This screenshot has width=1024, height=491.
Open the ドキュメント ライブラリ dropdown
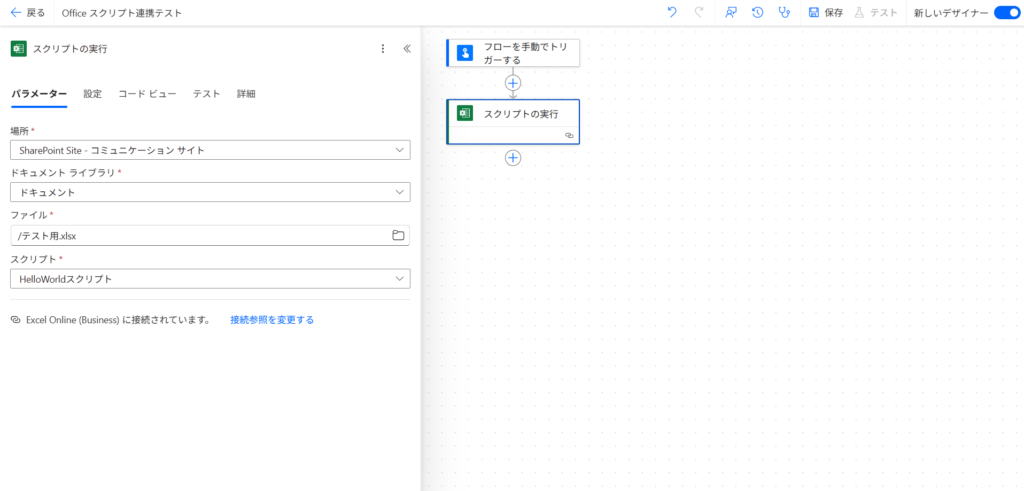pyautogui.click(x=210, y=193)
